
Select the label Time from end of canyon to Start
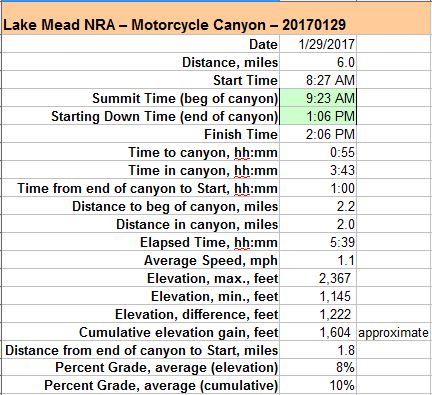click(x=148, y=188)
